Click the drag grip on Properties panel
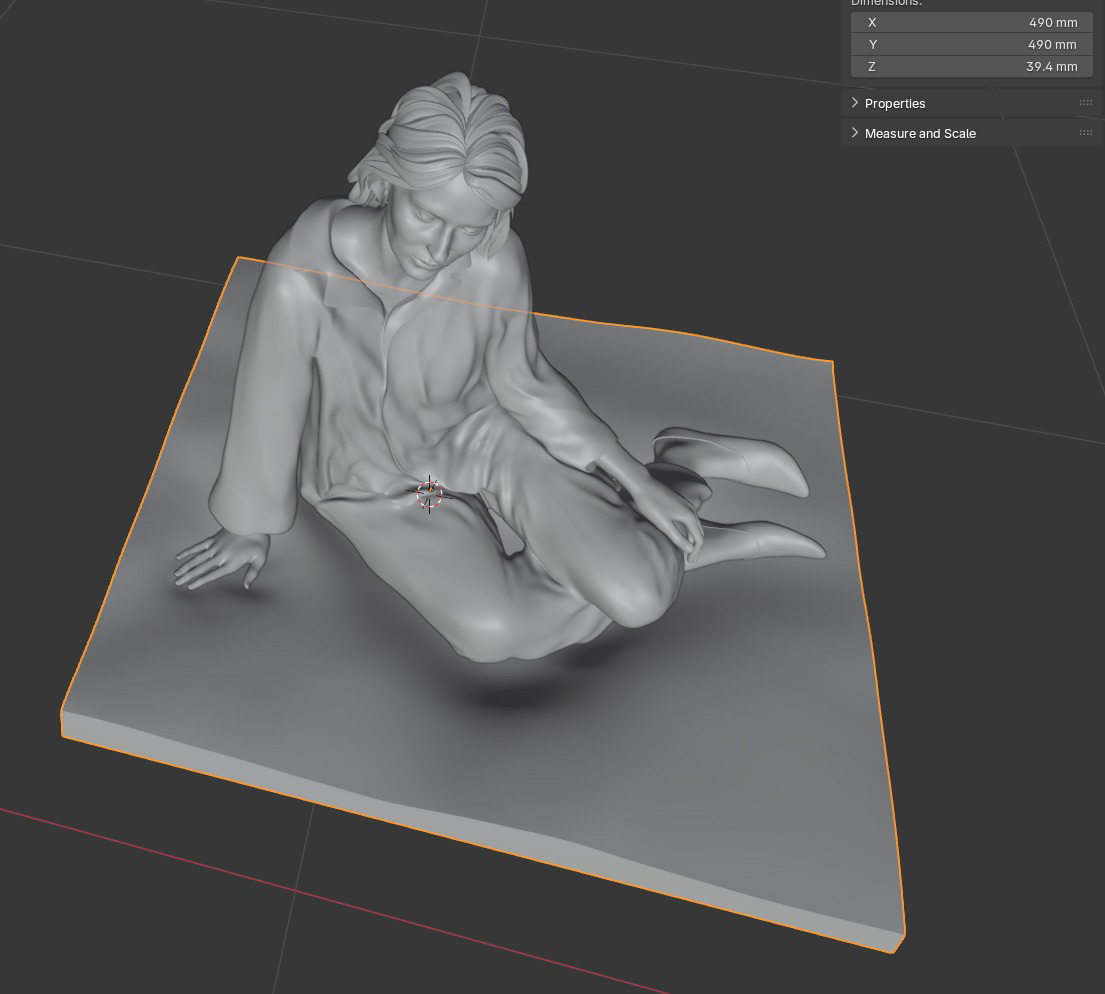 point(1085,103)
